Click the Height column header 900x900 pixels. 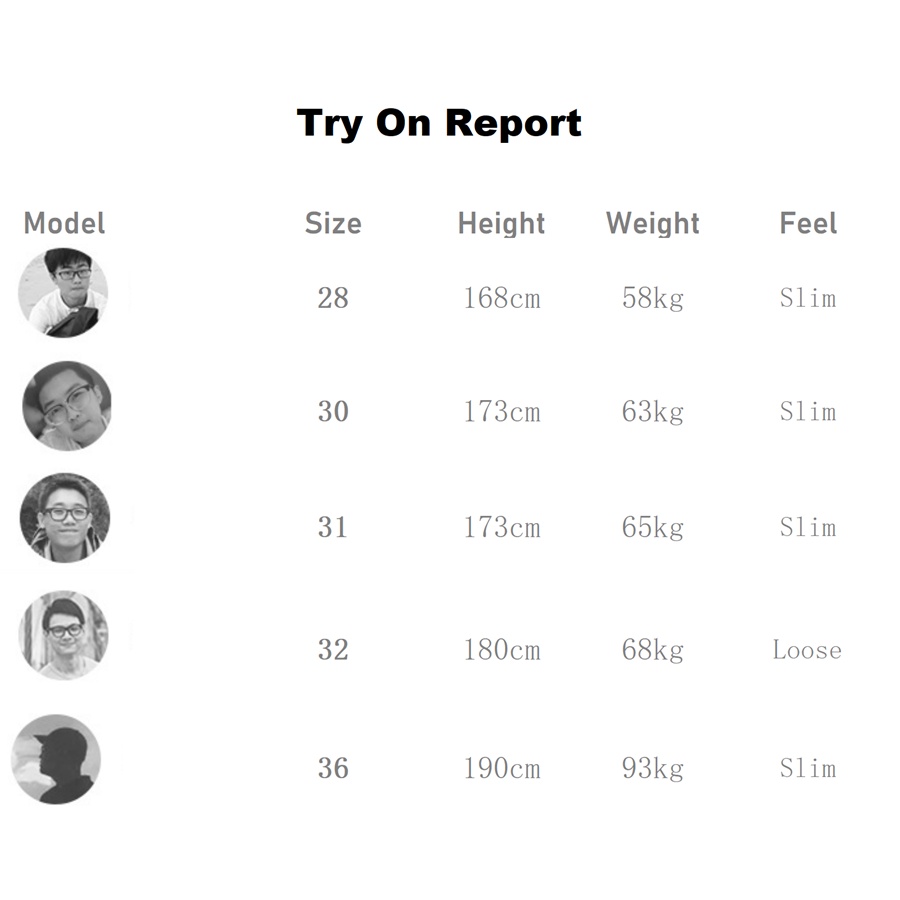point(501,223)
